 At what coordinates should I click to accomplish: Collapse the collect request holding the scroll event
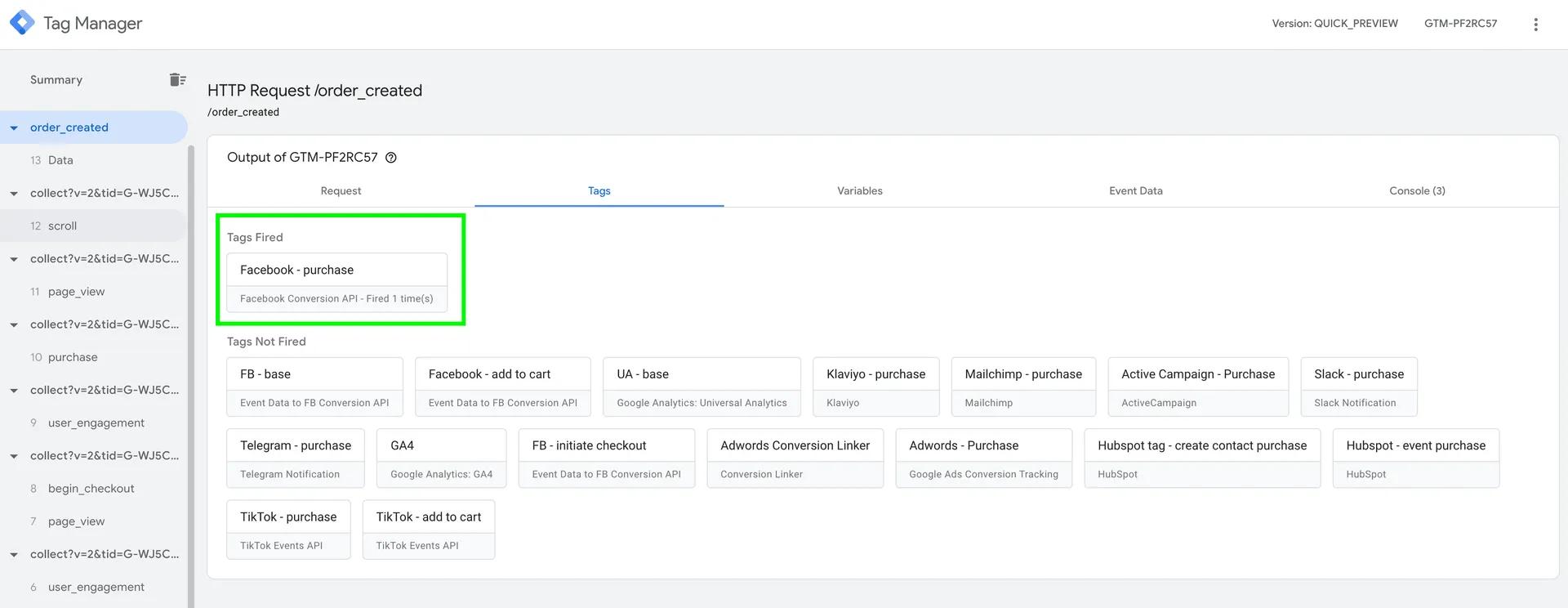(14, 194)
